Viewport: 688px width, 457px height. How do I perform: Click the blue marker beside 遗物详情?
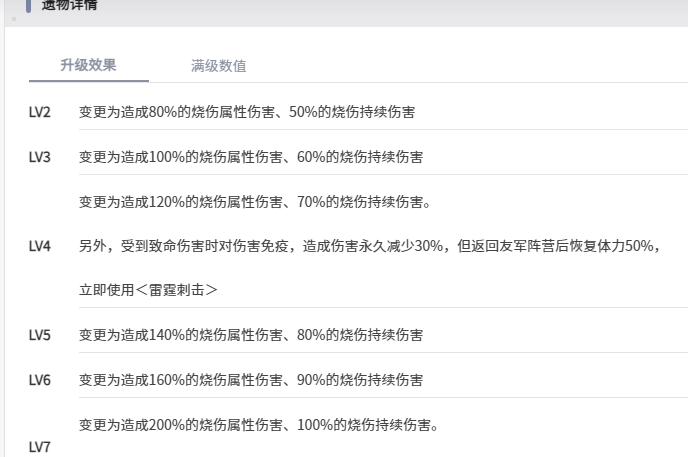coord(29,5)
